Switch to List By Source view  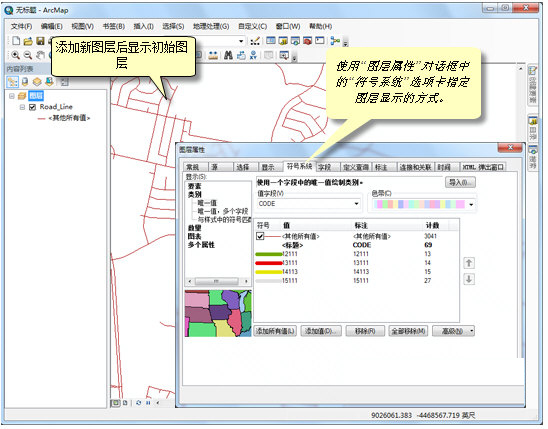coord(25,82)
